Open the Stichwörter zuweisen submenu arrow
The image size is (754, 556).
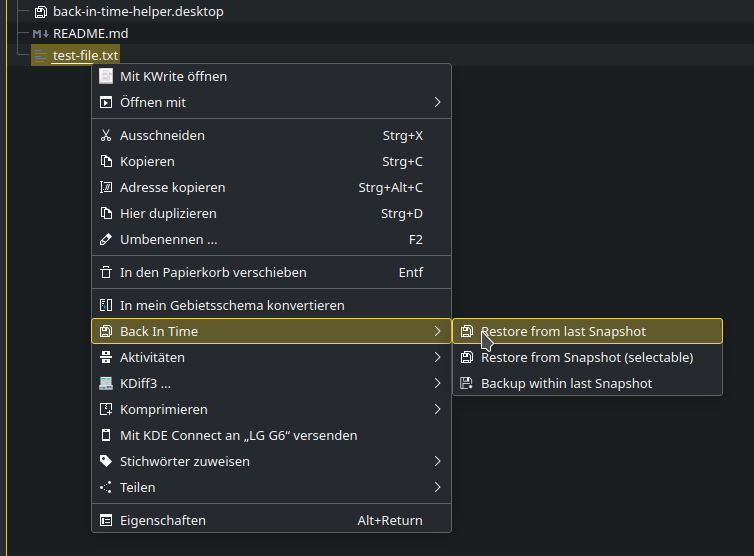point(437,461)
